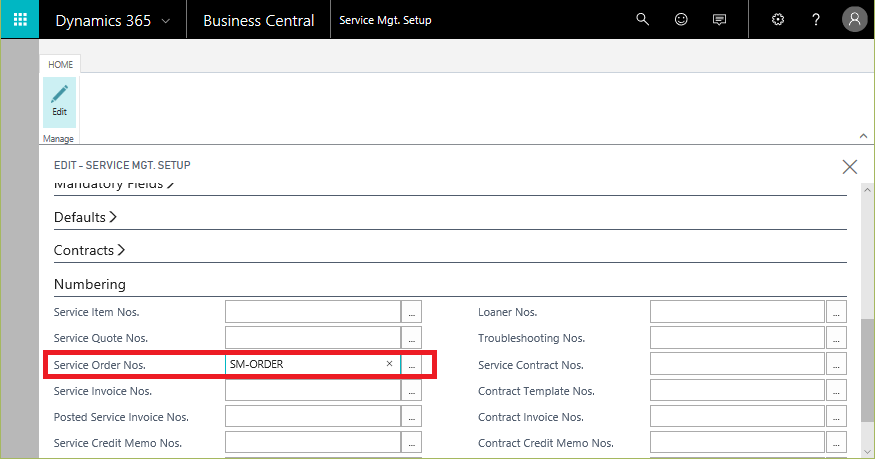Click the Service Order Nos. label

coord(99,365)
